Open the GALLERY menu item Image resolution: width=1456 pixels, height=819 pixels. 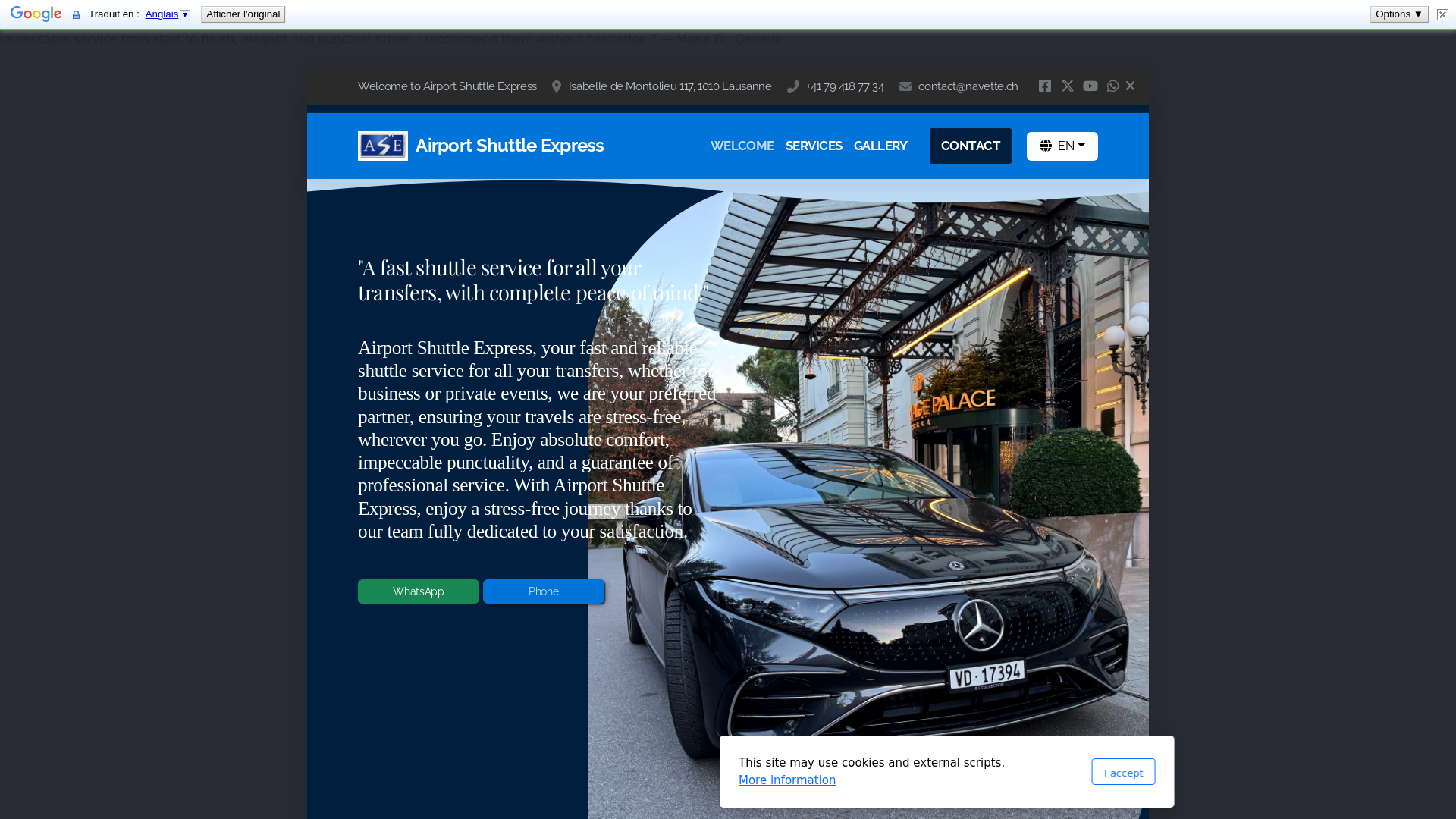pyautogui.click(x=880, y=146)
